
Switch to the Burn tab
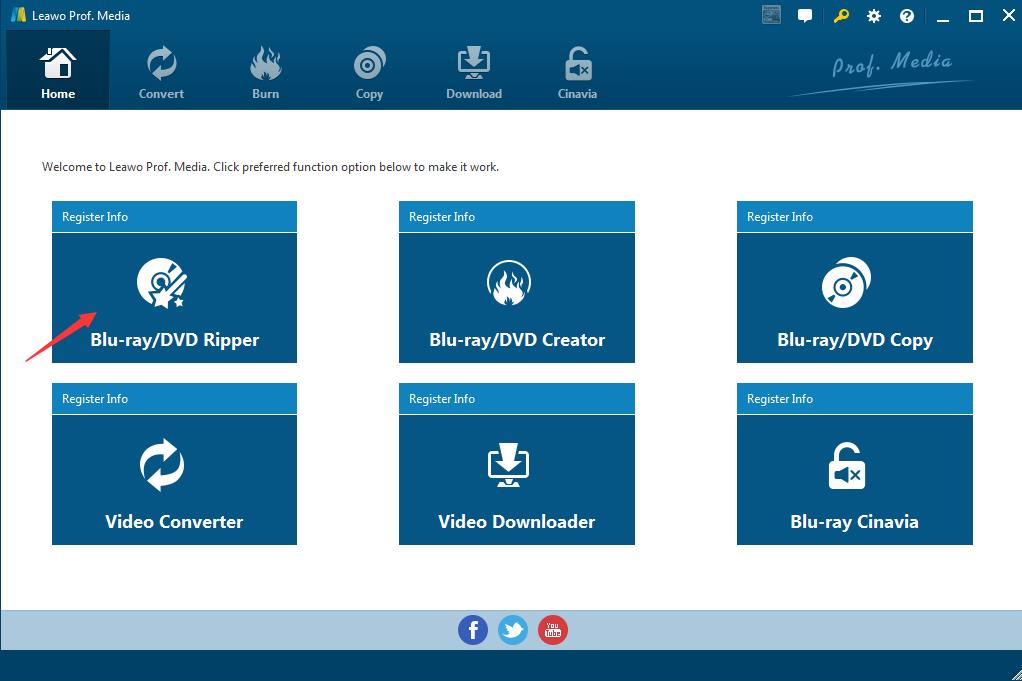tap(265, 72)
